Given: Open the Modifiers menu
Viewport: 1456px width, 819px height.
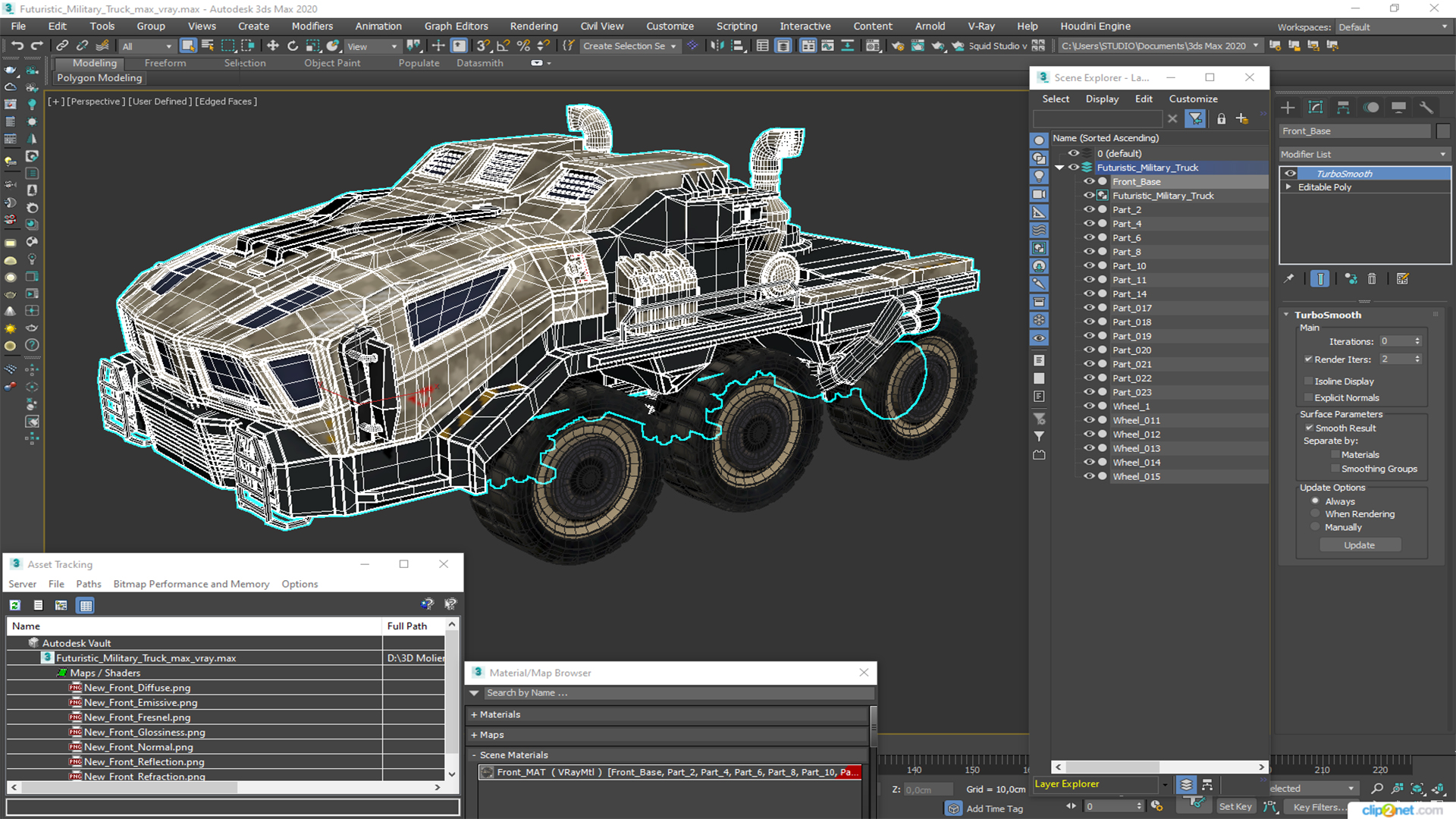Looking at the screenshot, I should 312,26.
